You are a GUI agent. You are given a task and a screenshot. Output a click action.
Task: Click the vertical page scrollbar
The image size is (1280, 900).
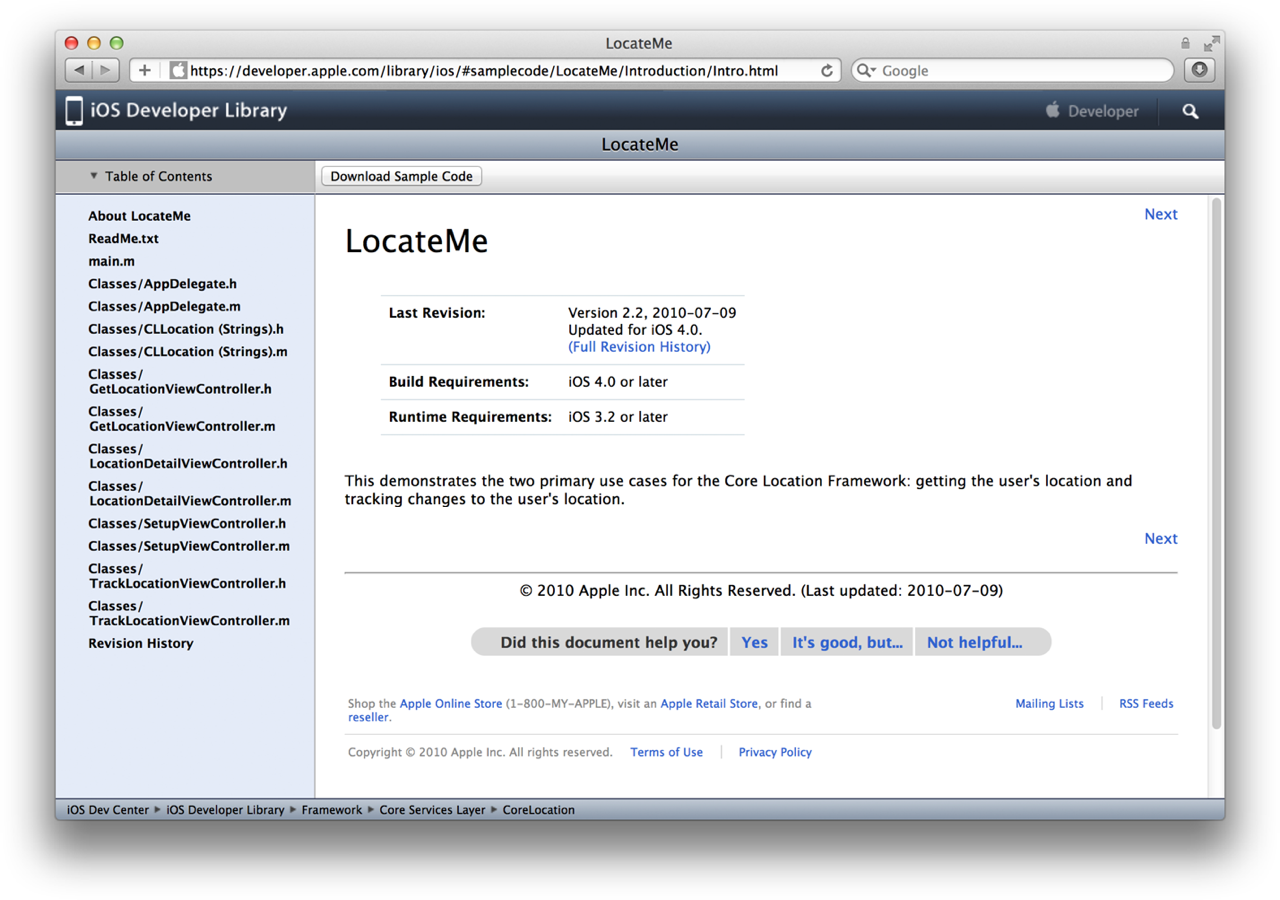tap(1216, 463)
